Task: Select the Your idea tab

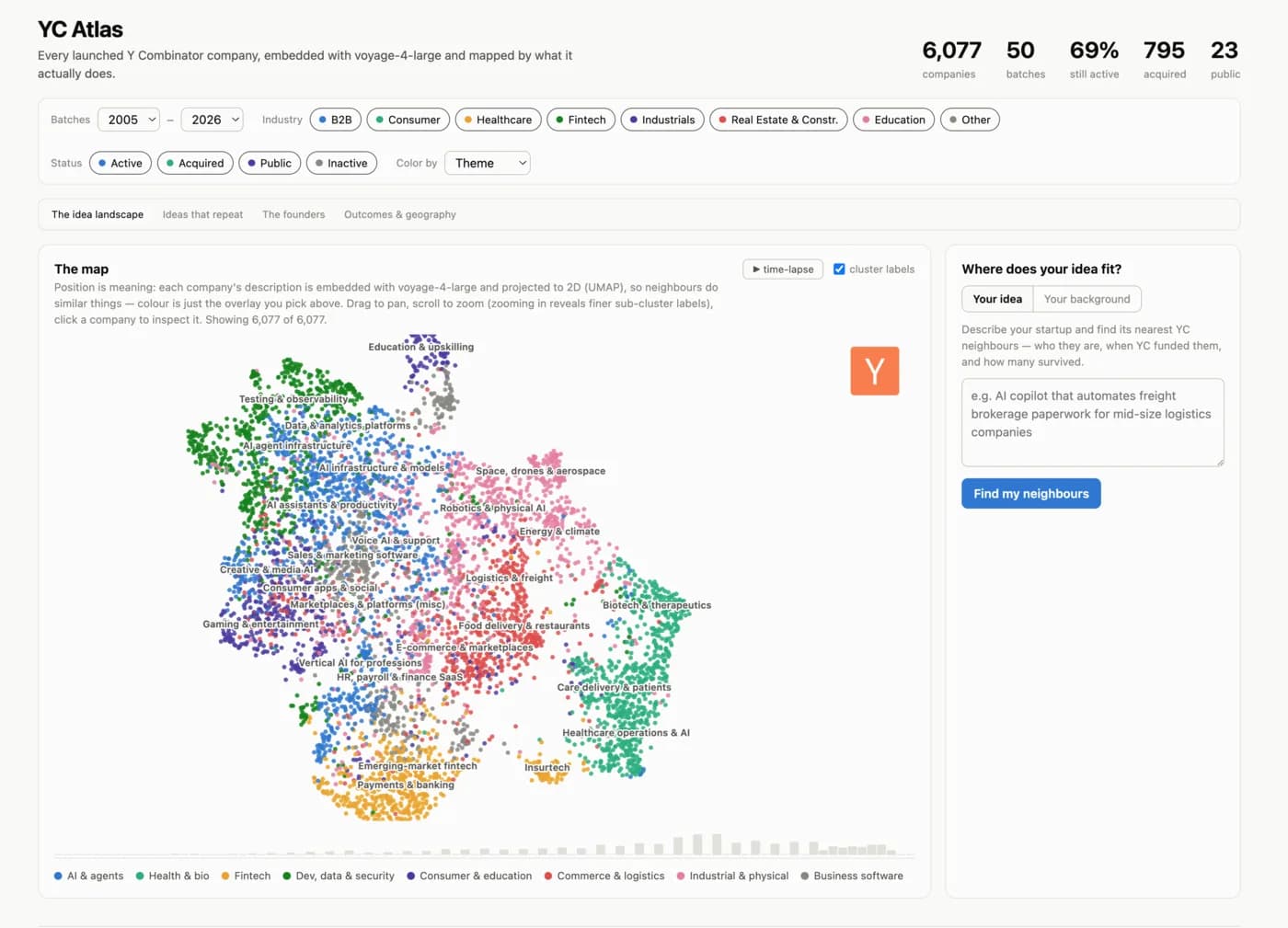Action: [997, 299]
